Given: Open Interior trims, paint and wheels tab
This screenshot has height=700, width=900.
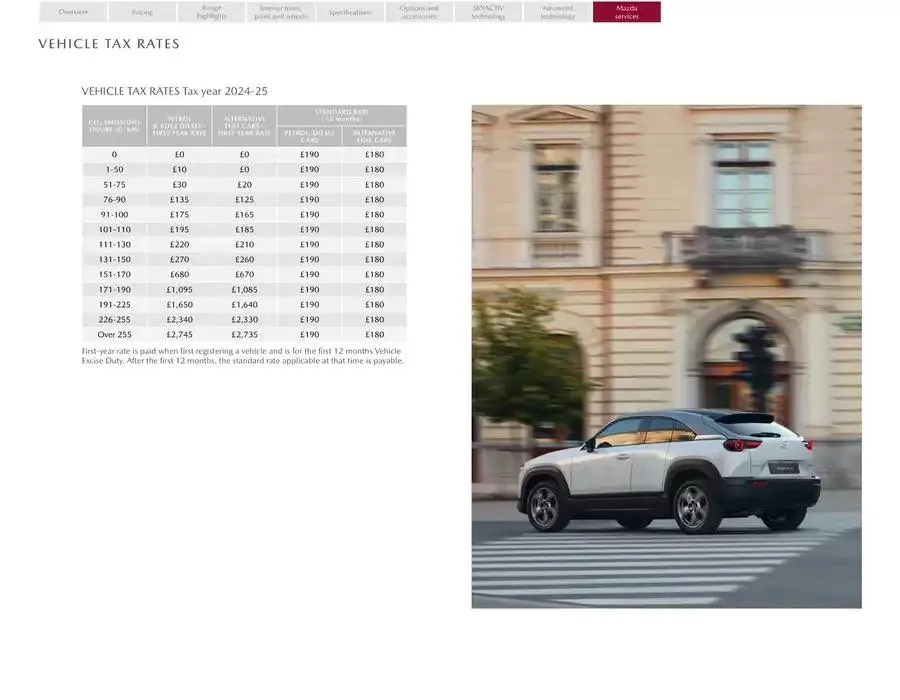Looking at the screenshot, I should pyautogui.click(x=280, y=12).
